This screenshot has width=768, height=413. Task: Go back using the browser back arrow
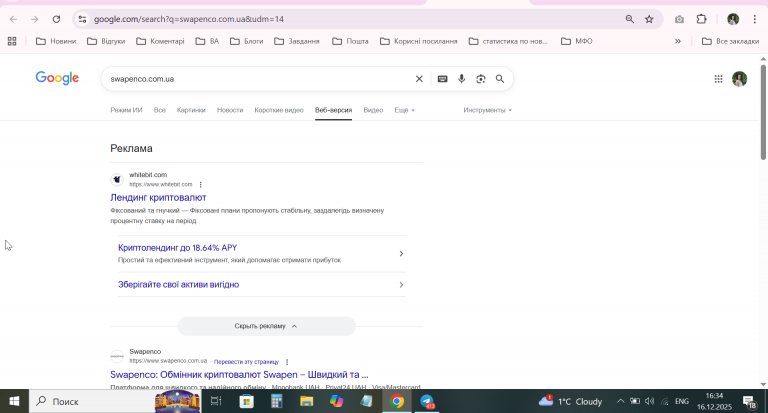pos(13,19)
